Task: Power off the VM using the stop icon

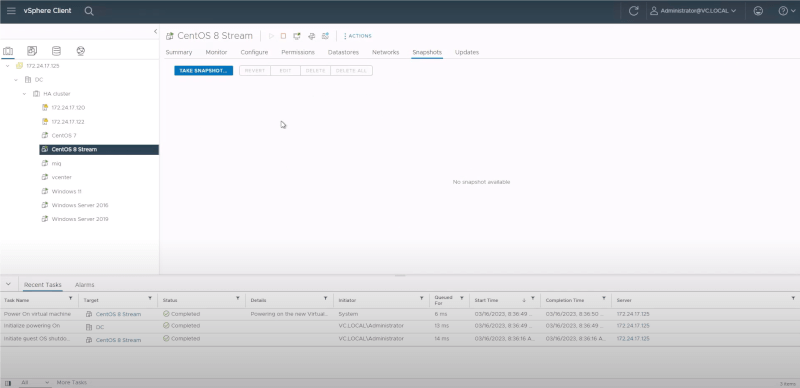Action: pos(283,36)
